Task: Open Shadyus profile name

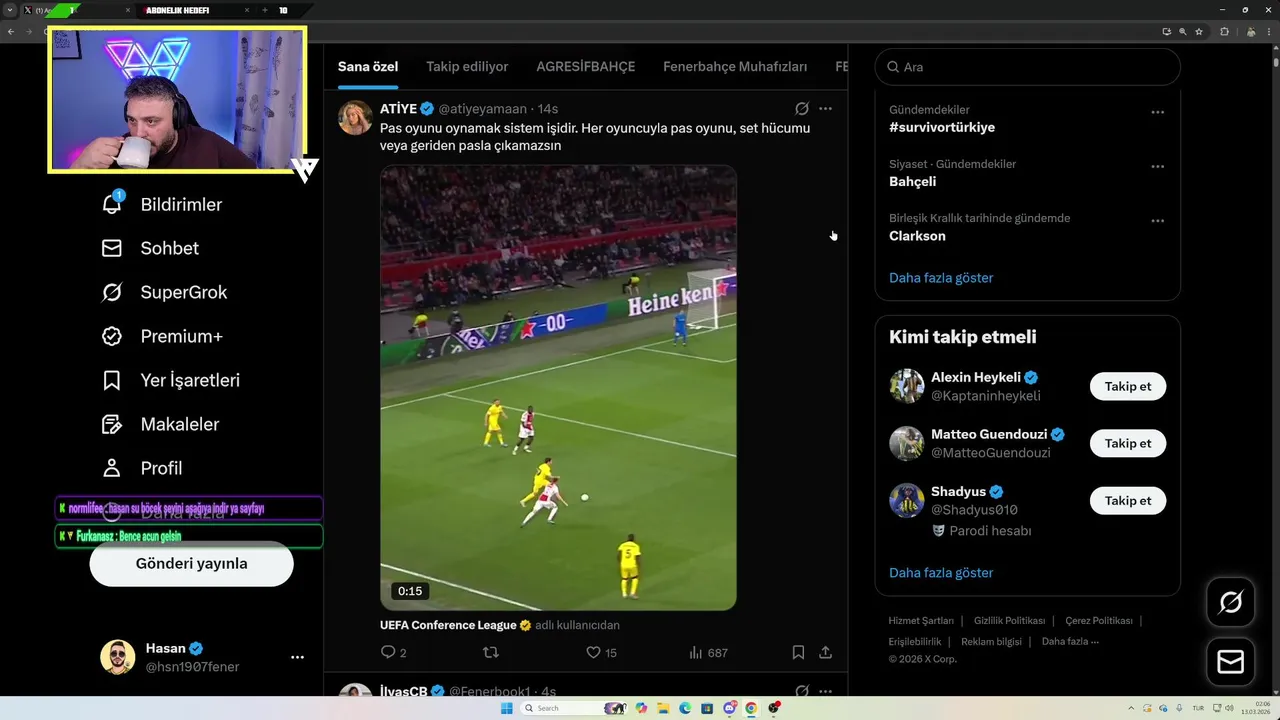Action: coord(958,491)
